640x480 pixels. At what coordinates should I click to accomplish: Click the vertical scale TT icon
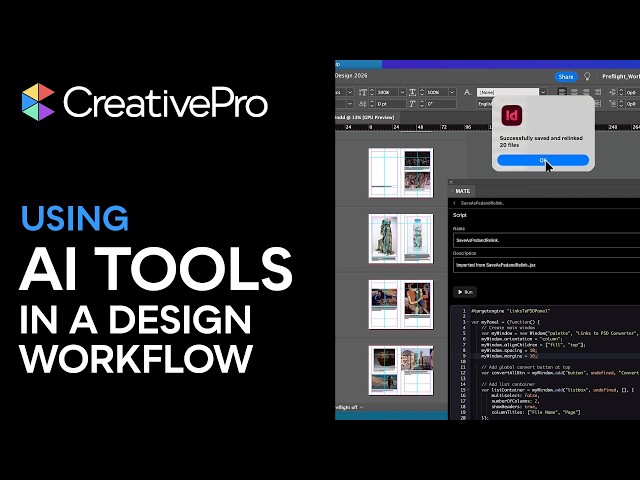[x=363, y=92]
